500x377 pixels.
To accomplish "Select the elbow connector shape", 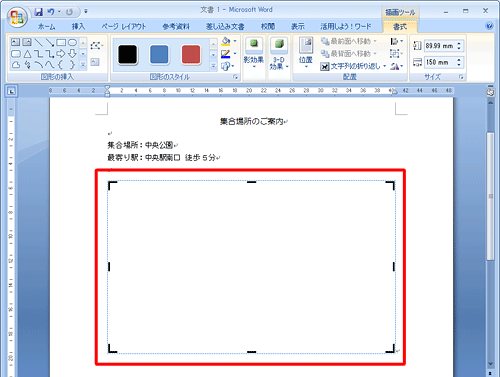I will tap(39, 54).
